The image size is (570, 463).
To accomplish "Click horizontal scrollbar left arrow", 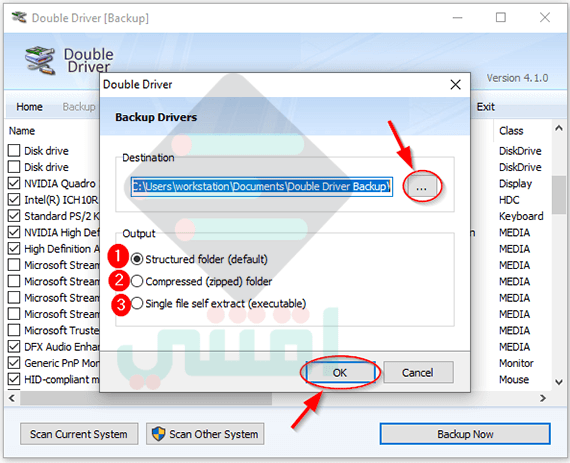I will [x=12, y=398].
